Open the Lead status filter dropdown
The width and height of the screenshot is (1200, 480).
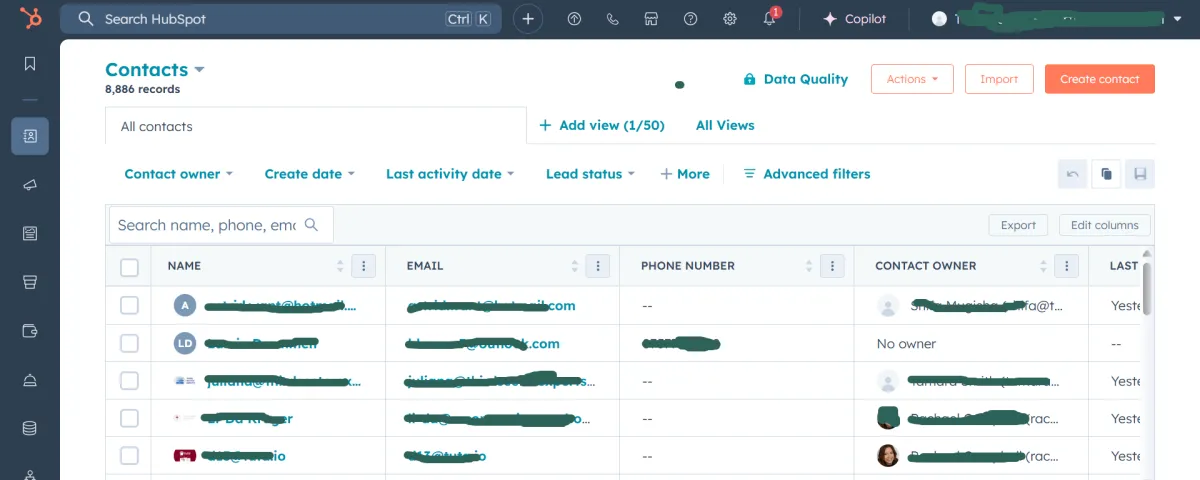(x=590, y=174)
